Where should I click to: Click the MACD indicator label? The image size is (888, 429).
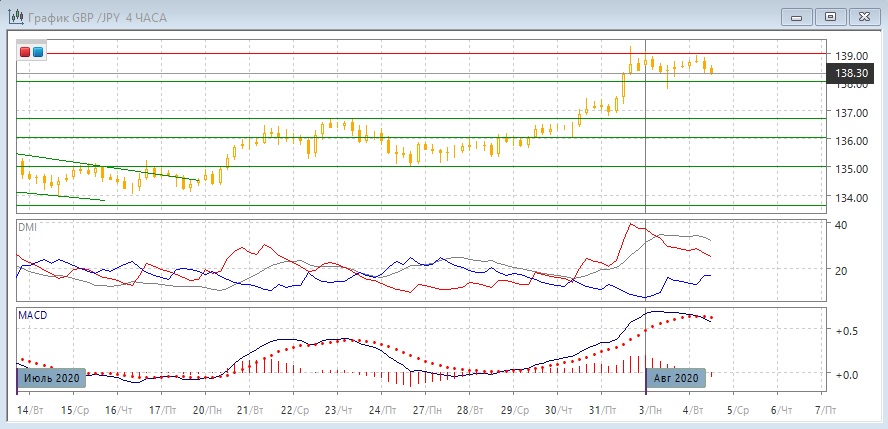point(33,315)
